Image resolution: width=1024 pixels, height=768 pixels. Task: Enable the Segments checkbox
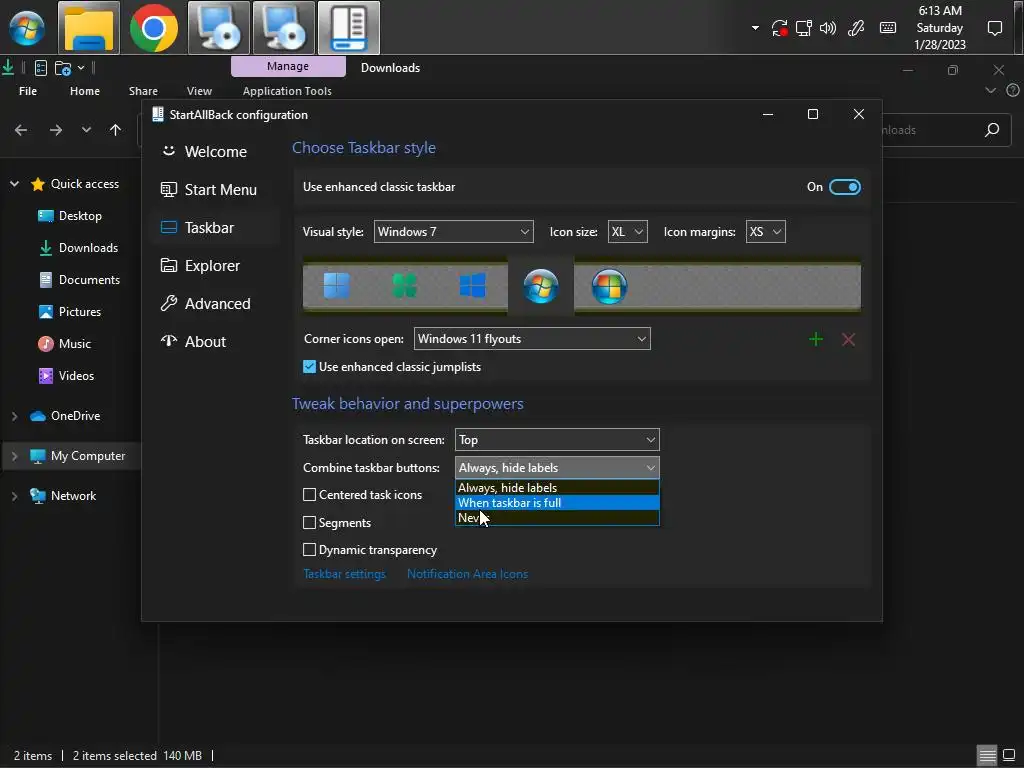(x=310, y=522)
